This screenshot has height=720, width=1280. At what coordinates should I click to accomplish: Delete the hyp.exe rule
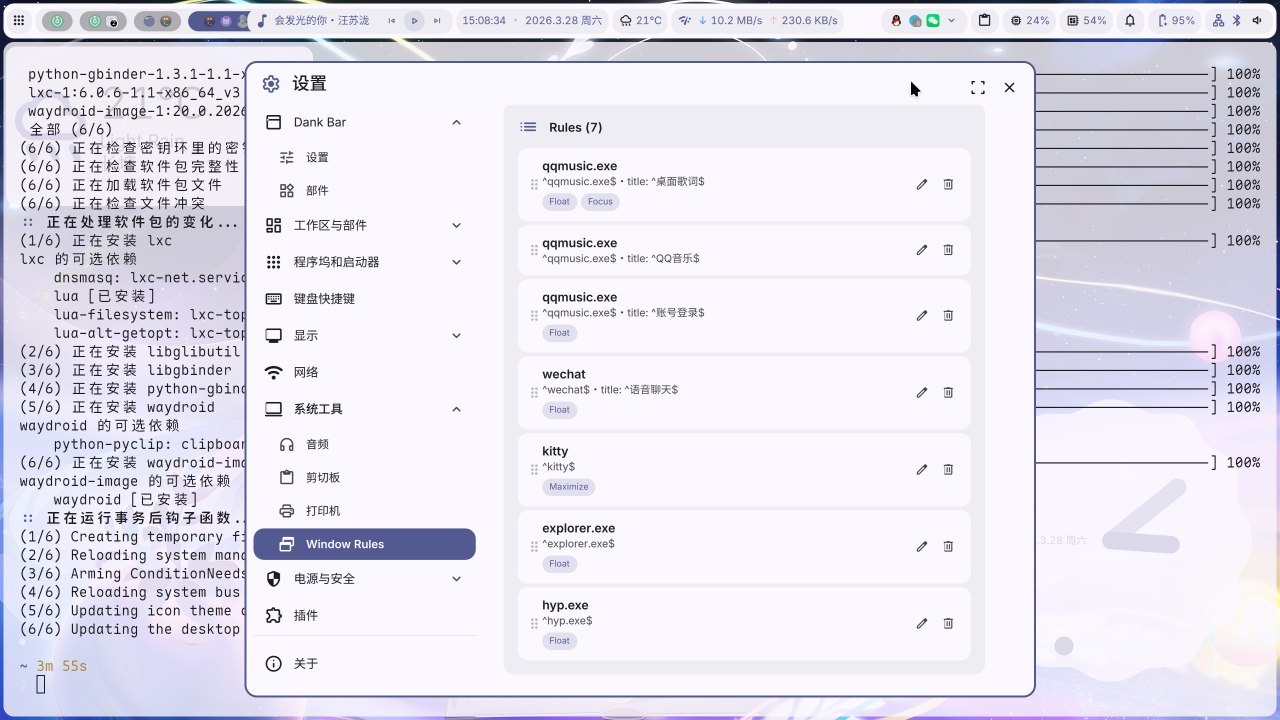948,623
